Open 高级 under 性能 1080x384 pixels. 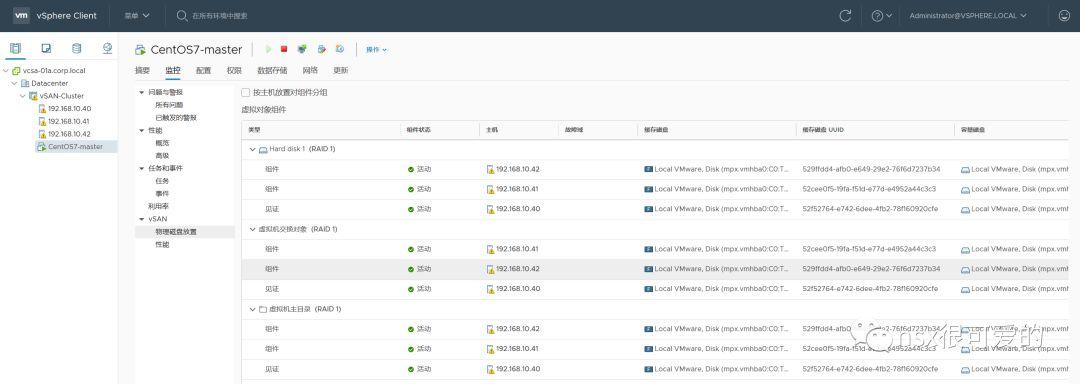point(162,156)
